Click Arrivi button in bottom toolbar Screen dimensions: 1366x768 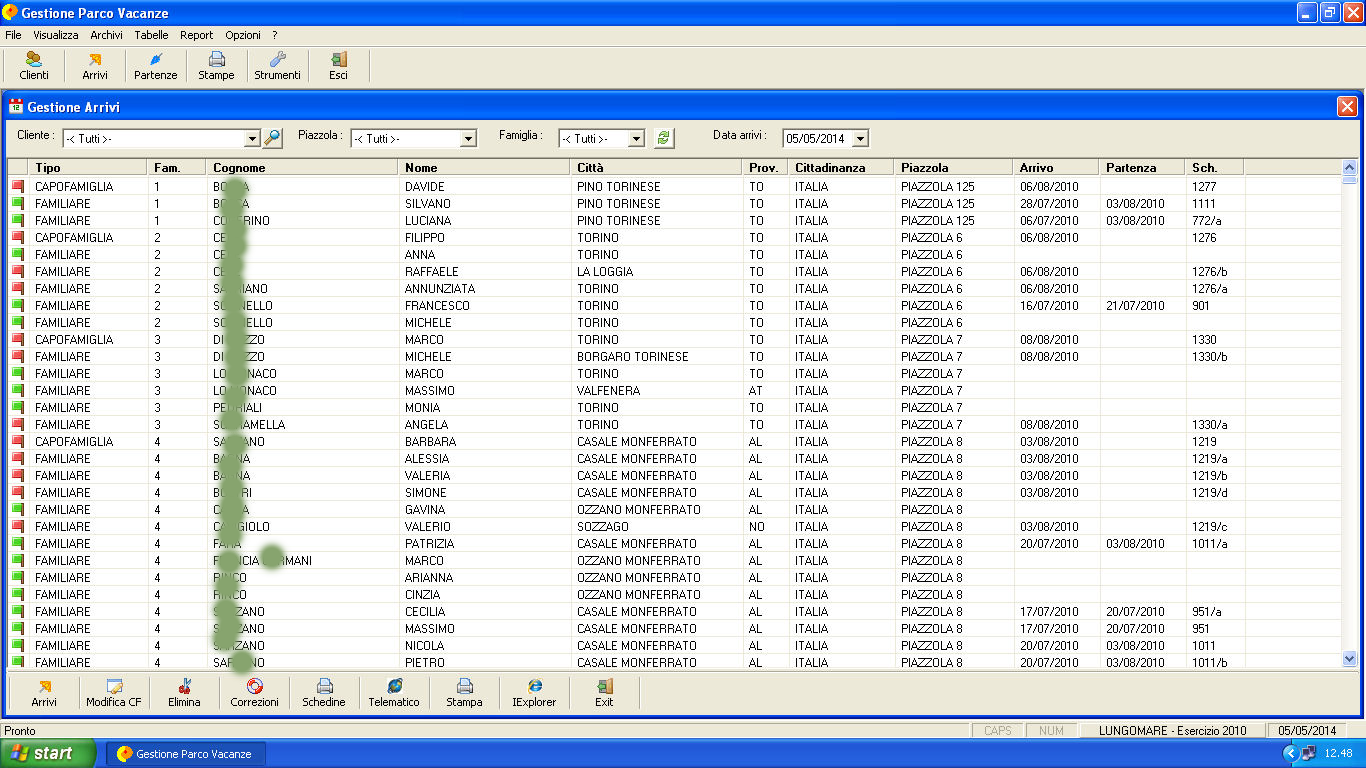pyautogui.click(x=44, y=693)
